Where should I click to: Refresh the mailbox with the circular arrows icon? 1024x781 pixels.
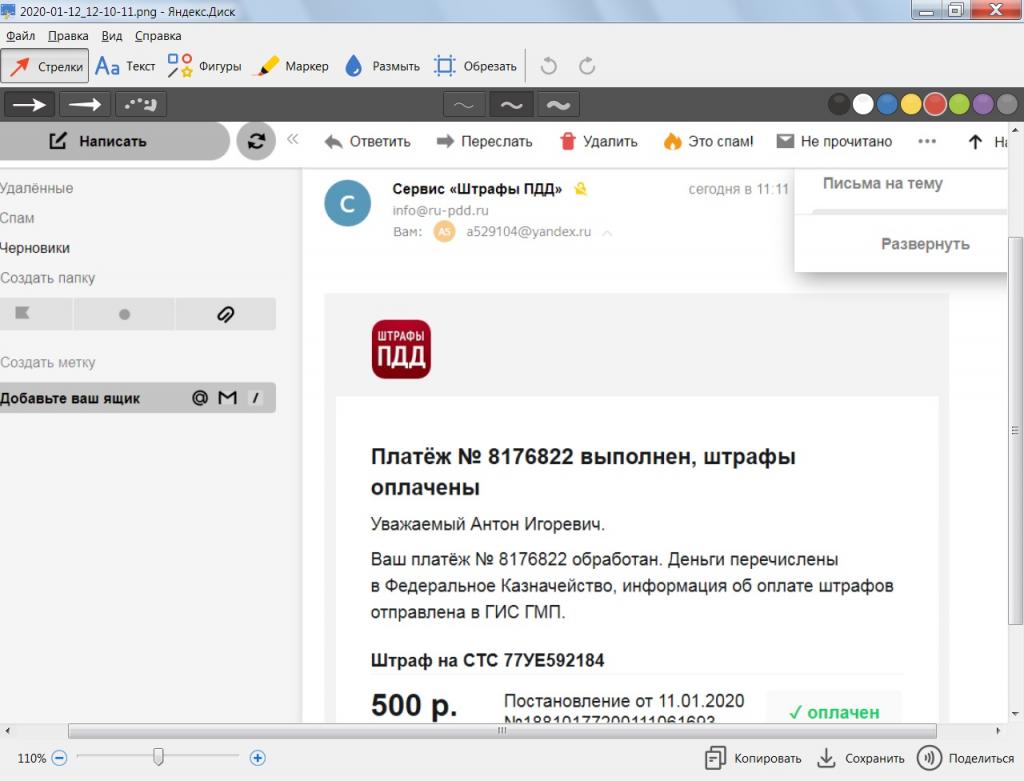(x=256, y=141)
